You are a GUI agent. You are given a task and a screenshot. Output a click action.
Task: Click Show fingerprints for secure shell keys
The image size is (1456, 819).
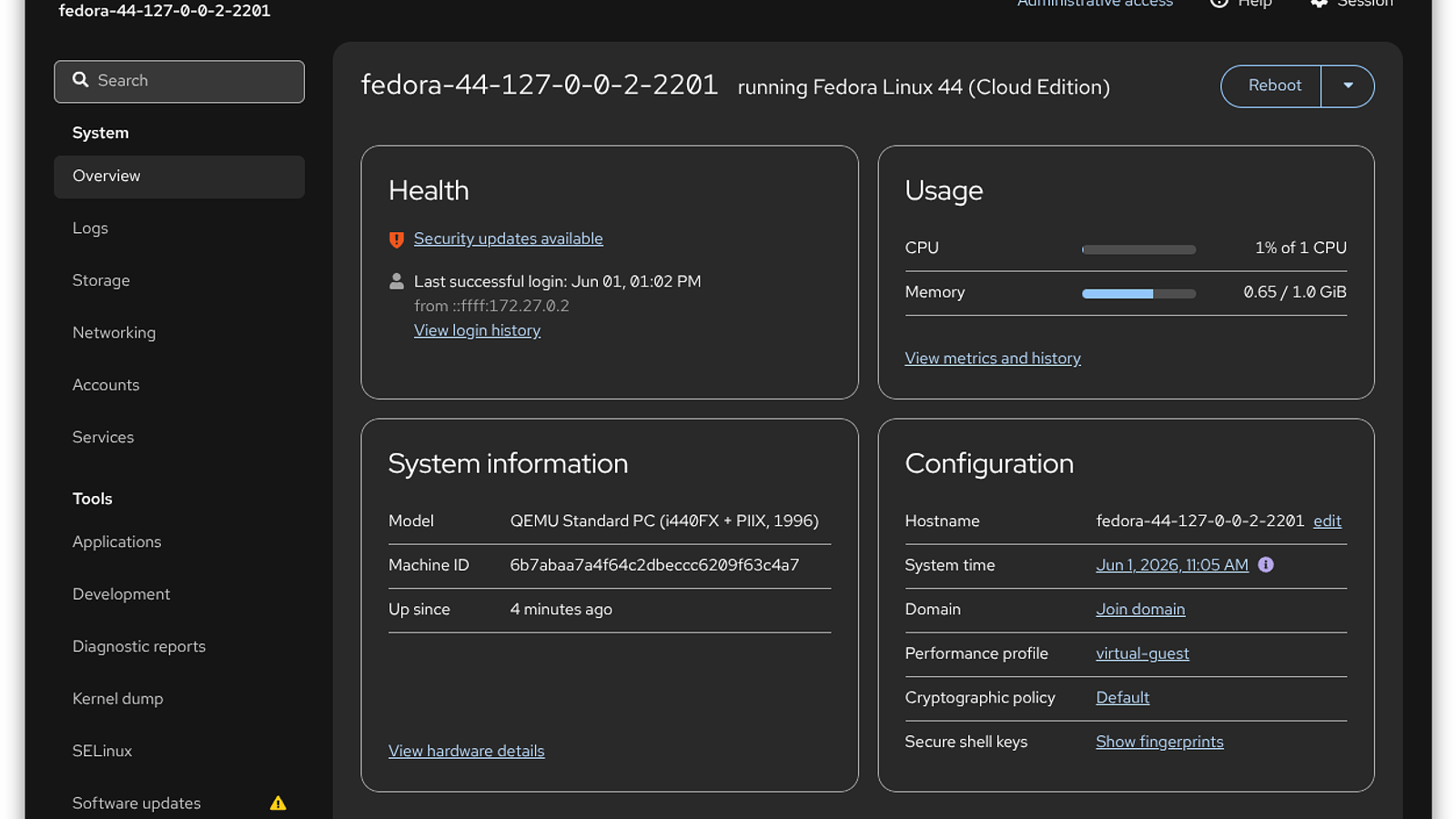click(x=1159, y=742)
